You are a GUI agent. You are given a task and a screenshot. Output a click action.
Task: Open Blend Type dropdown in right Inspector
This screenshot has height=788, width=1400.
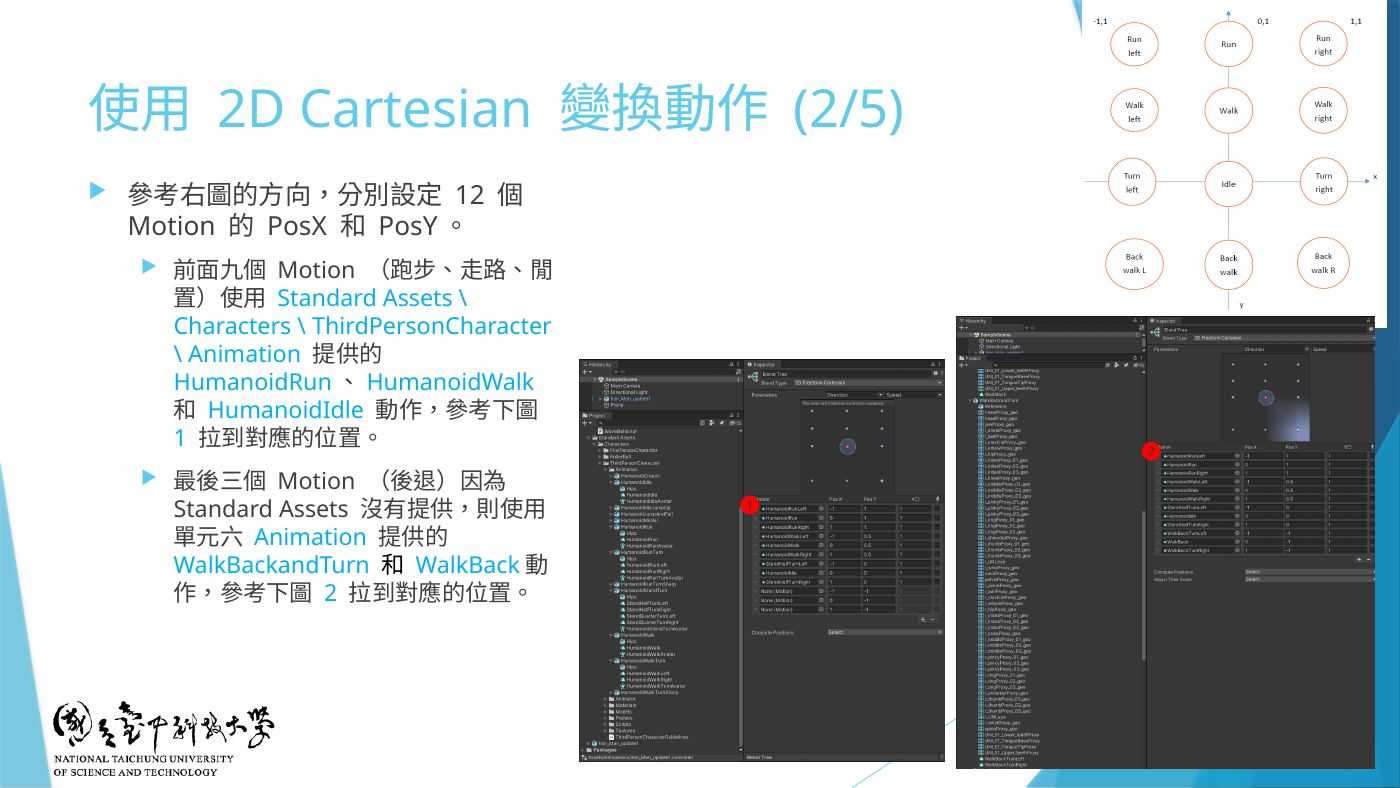(1283, 338)
